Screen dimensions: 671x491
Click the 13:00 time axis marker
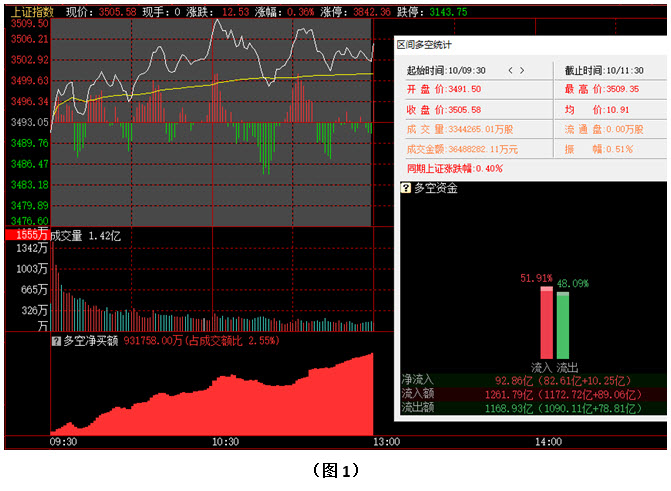click(386, 442)
